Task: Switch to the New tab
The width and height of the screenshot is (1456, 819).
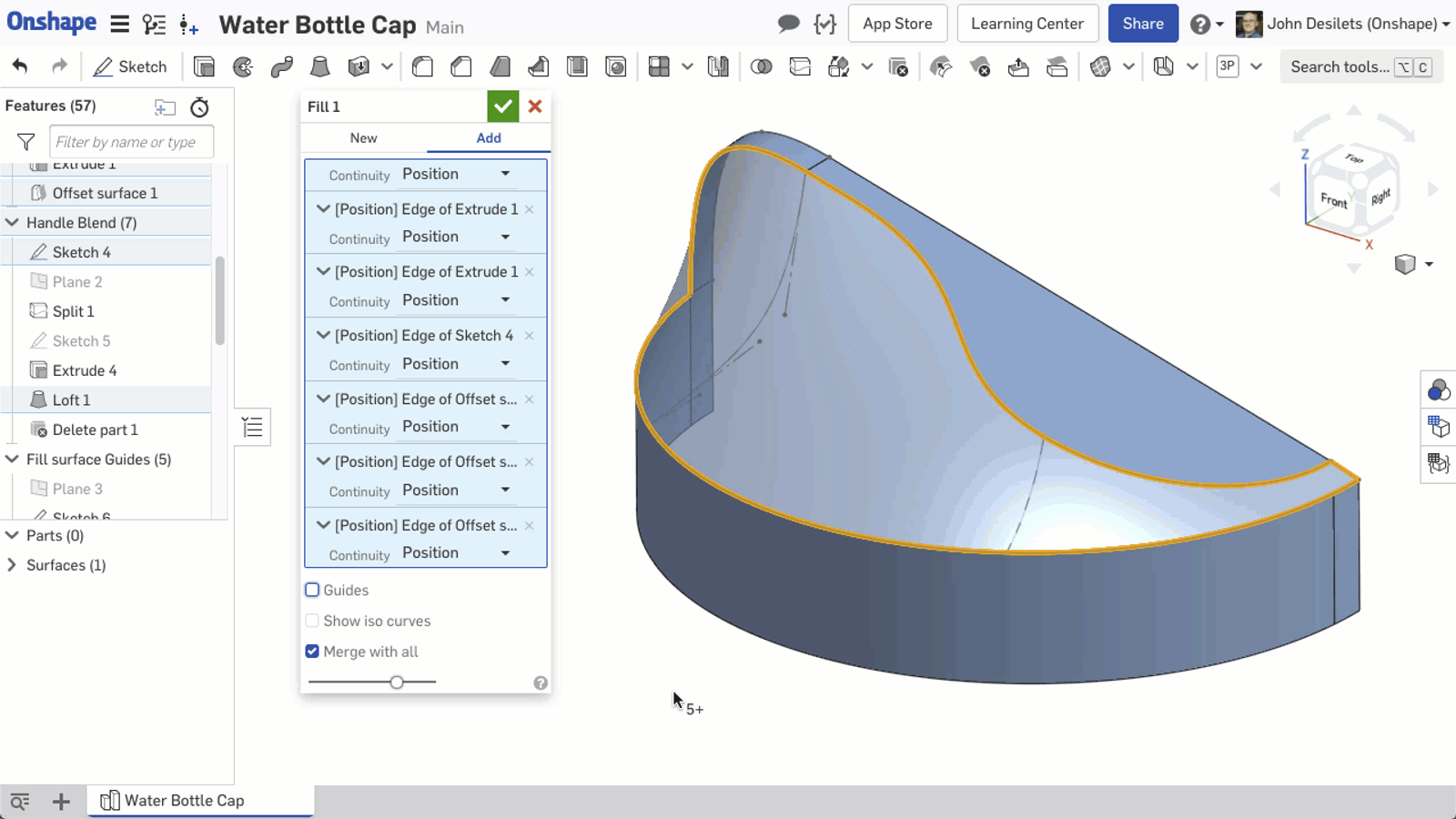Action: pos(363,138)
